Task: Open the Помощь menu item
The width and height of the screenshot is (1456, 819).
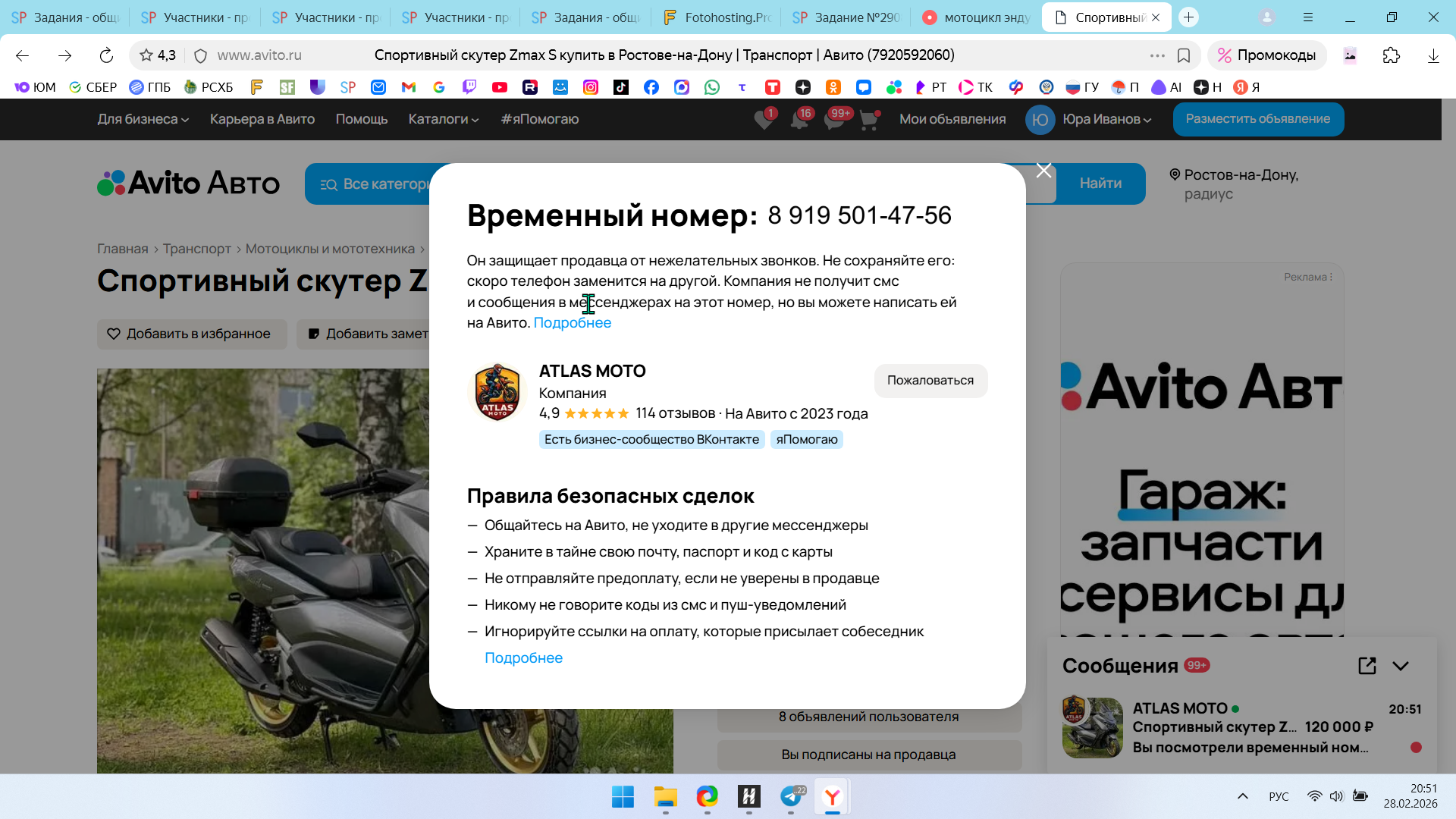Action: tap(361, 119)
